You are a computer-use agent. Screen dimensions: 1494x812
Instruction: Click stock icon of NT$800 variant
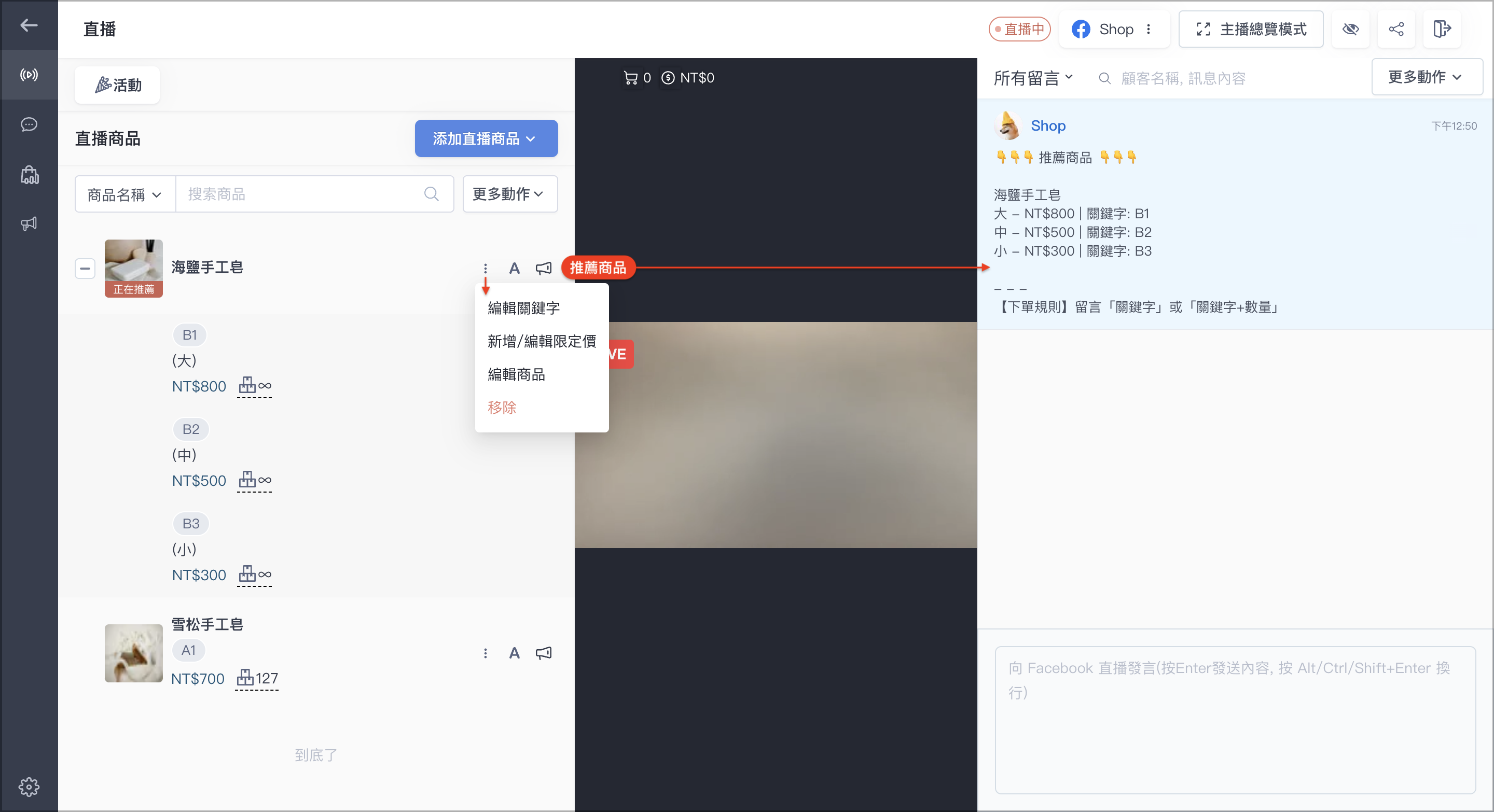click(247, 385)
